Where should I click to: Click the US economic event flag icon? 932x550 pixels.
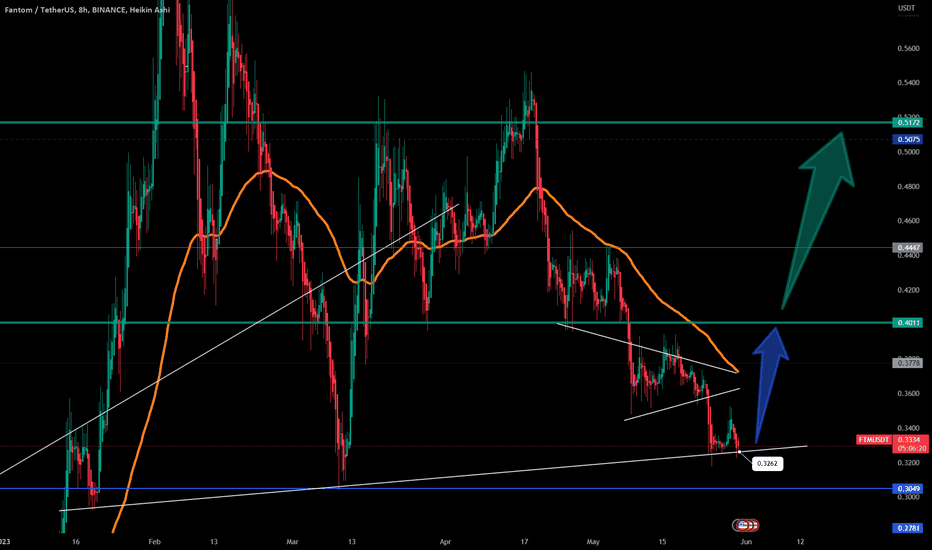pyautogui.click(x=745, y=525)
